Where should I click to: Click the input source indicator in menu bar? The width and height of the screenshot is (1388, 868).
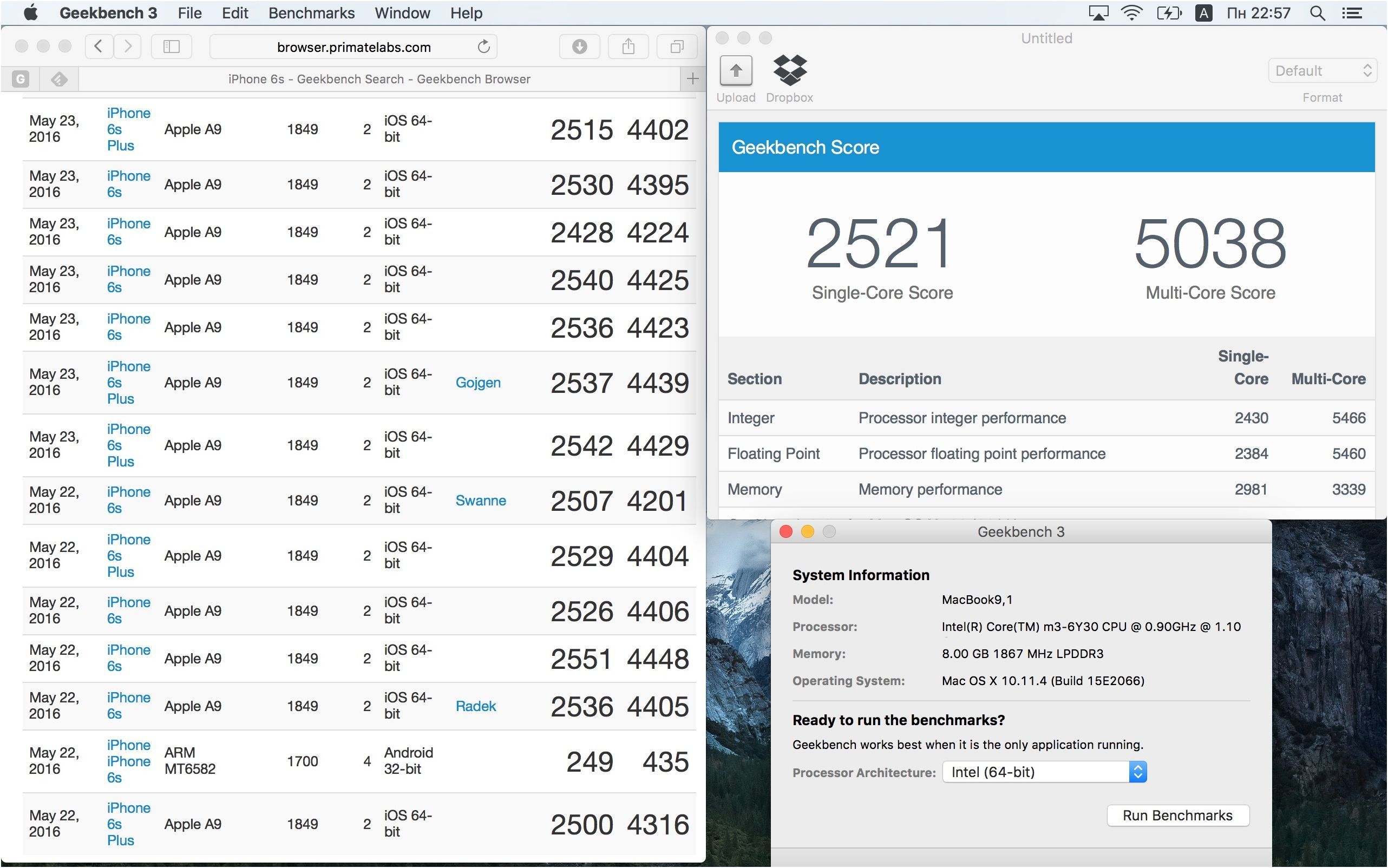(x=1203, y=12)
